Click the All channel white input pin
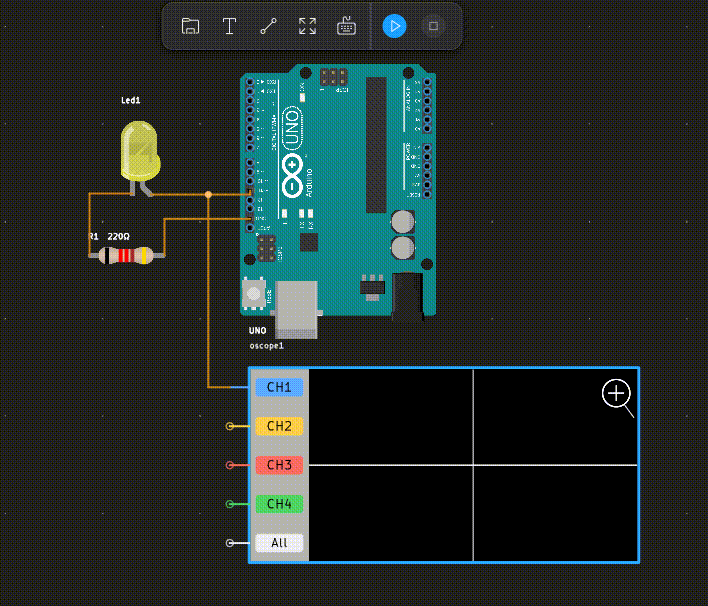 230,543
